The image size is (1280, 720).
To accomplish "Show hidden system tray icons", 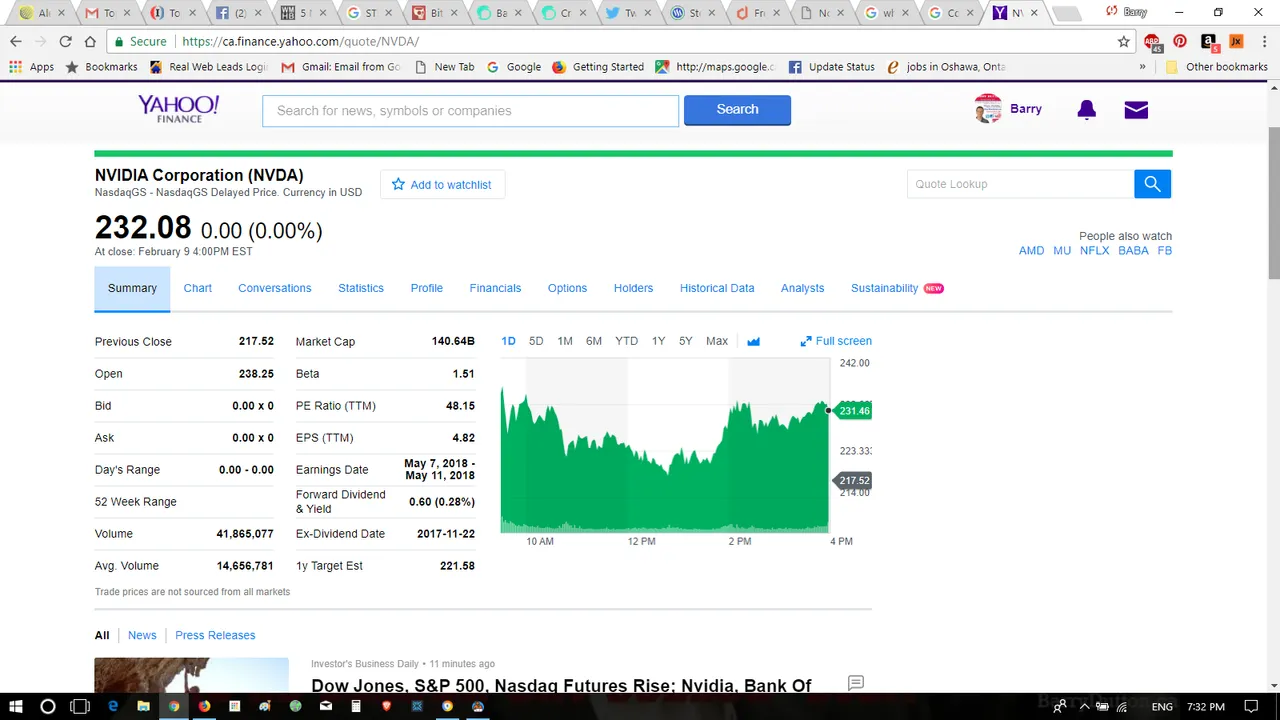I will [1083, 707].
